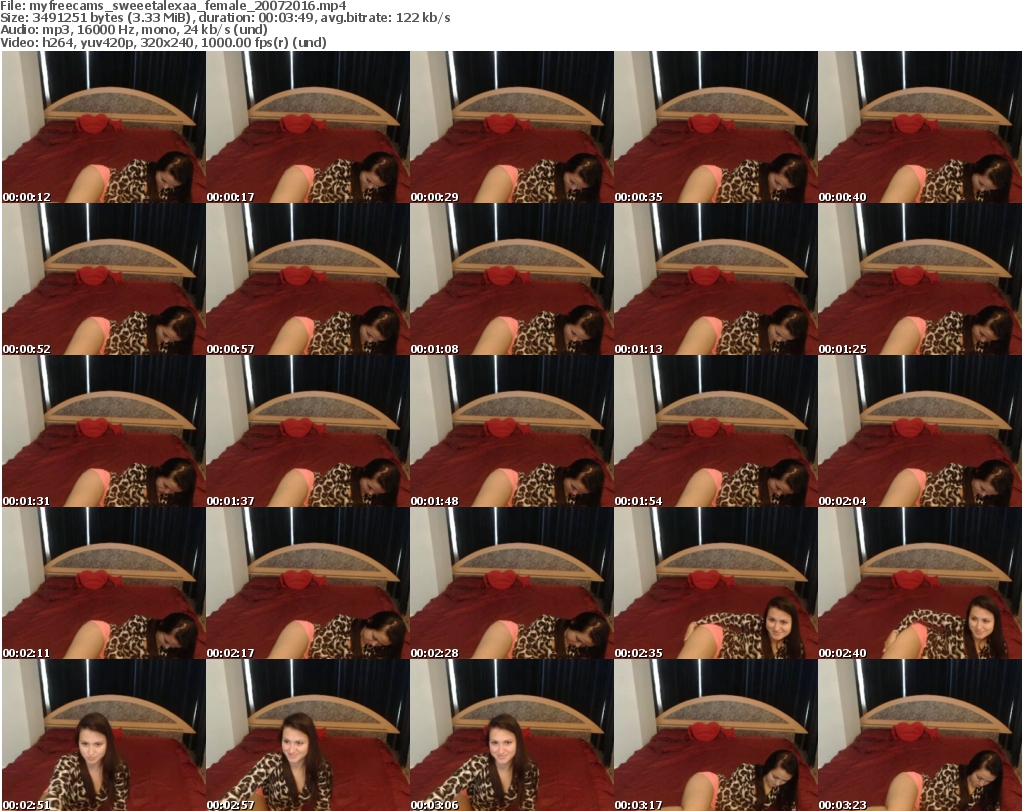Select the thumbnail timestamped 00:01:48
The image size is (1024, 811).
pyautogui.click(x=512, y=432)
